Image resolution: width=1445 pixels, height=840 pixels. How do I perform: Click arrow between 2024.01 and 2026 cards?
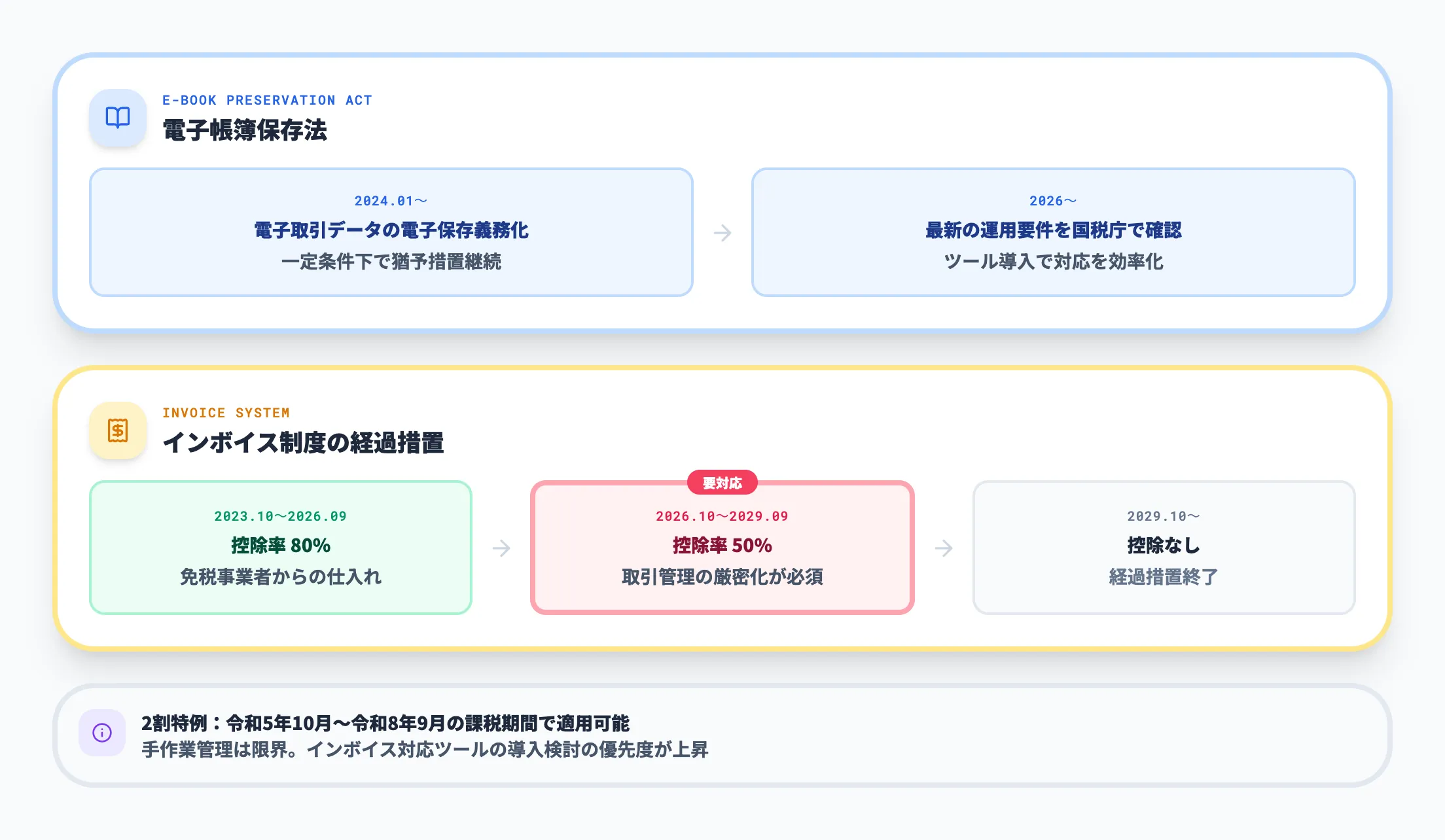[x=722, y=233]
